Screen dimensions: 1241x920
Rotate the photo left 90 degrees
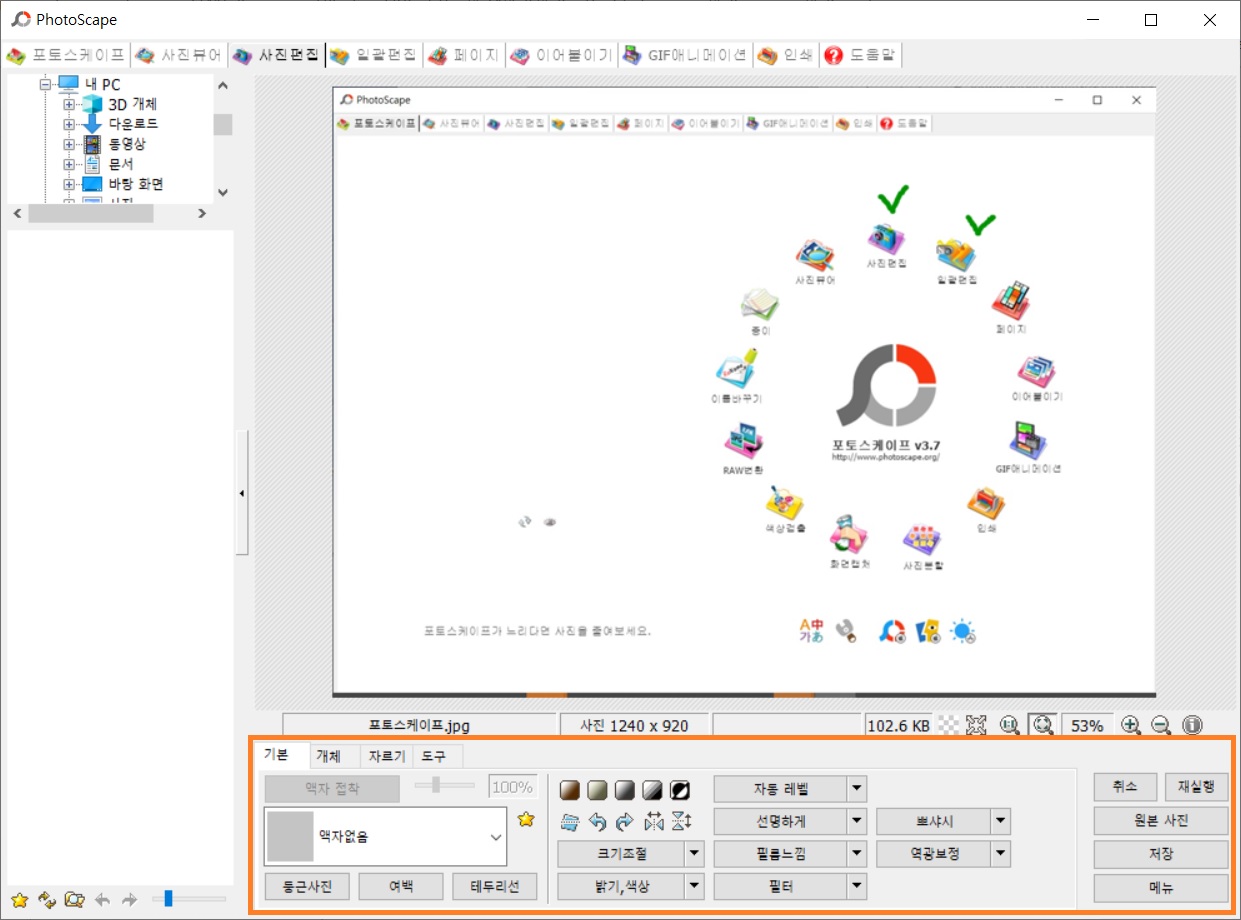(x=598, y=822)
